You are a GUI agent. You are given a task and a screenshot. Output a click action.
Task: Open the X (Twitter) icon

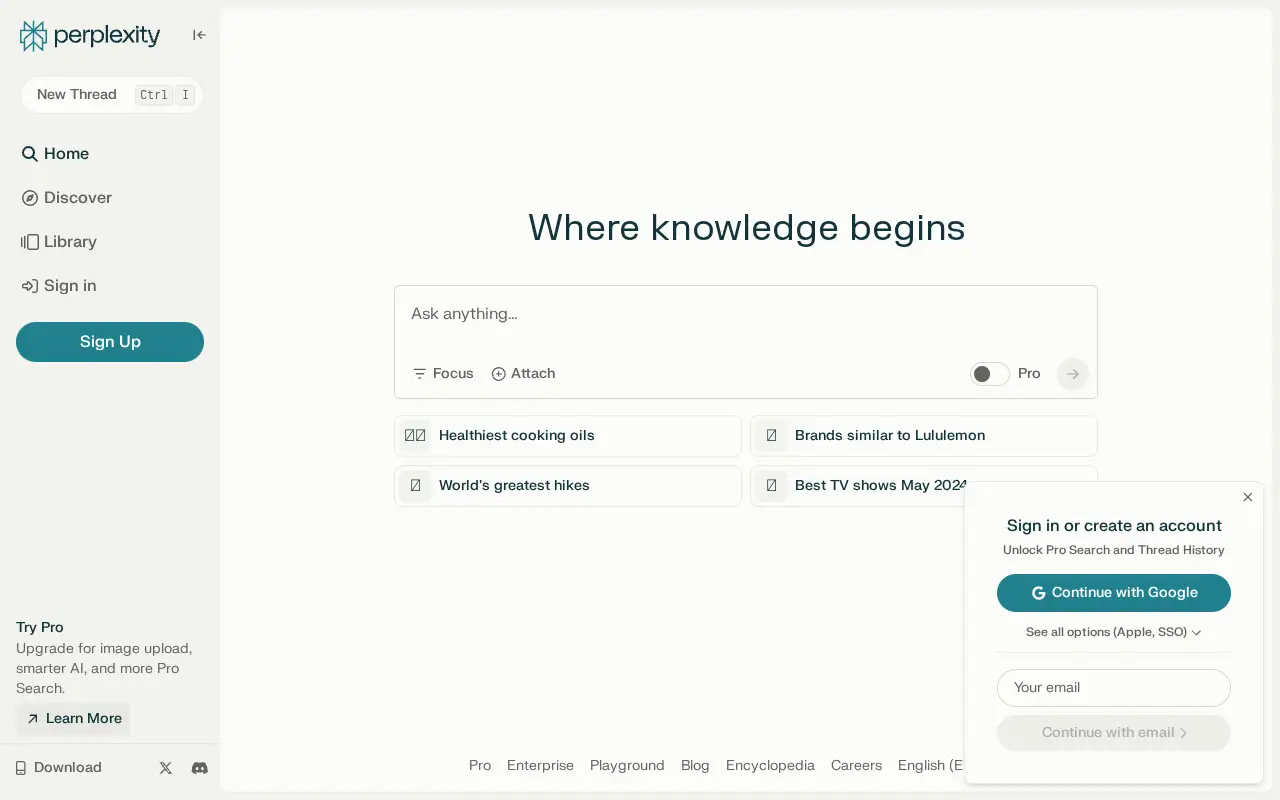[166, 768]
